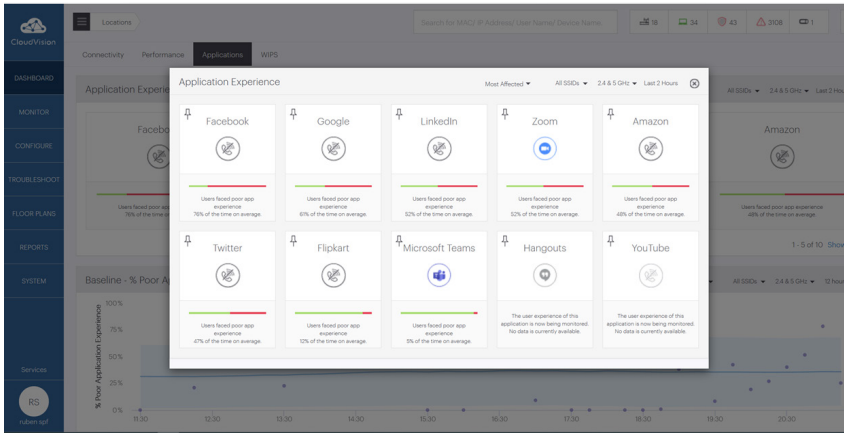Image resolution: width=849 pixels, height=437 pixels.
Task: Open Baseline panel All SSIDs dropdown
Action: click(x=748, y=282)
